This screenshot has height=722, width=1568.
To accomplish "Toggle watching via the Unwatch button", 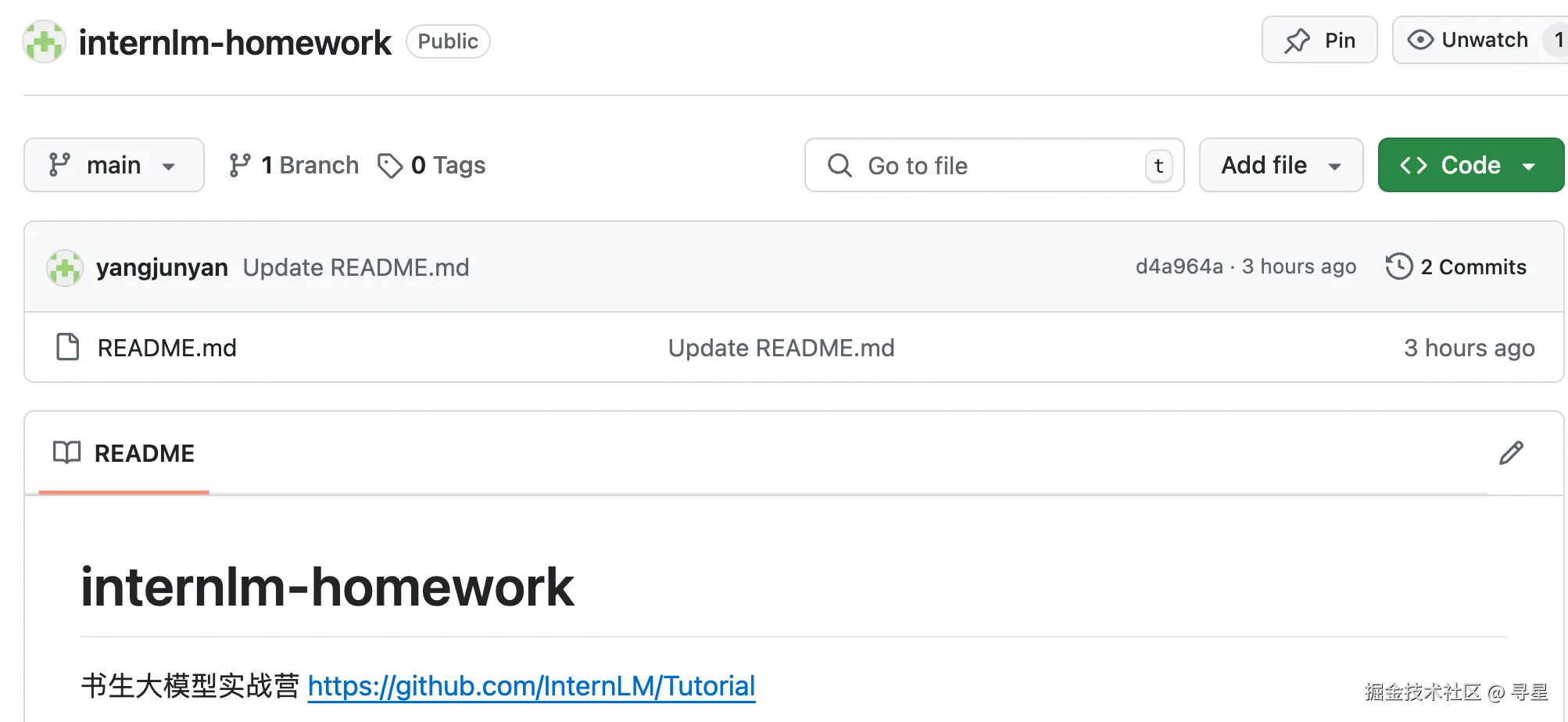I will point(1468,41).
